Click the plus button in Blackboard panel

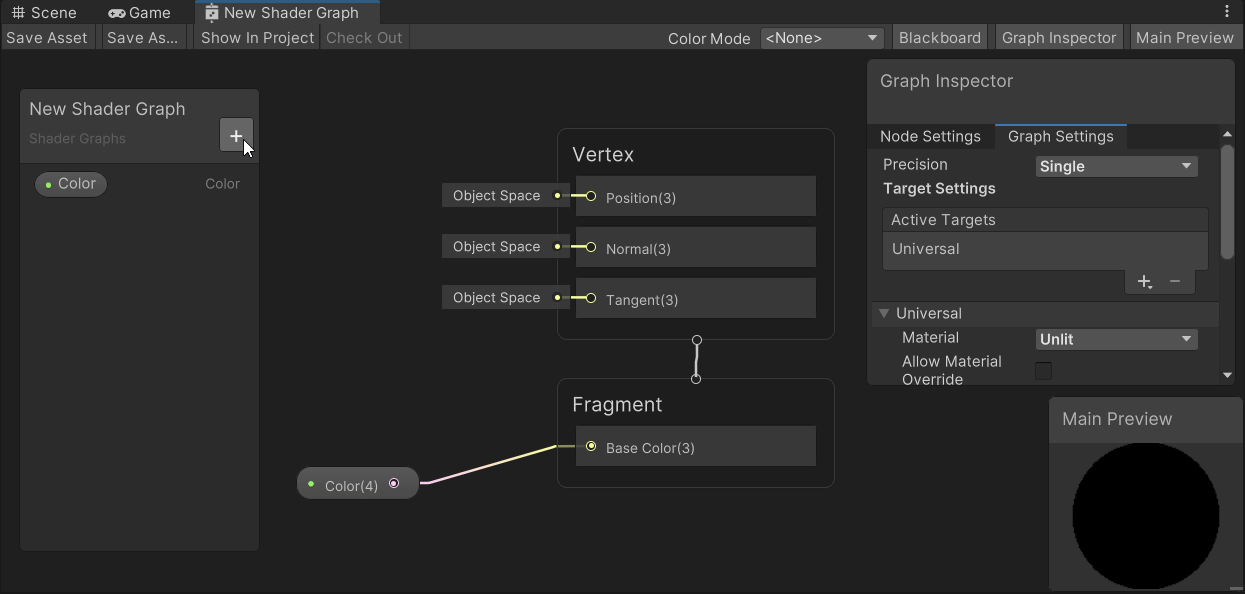[x=236, y=135]
